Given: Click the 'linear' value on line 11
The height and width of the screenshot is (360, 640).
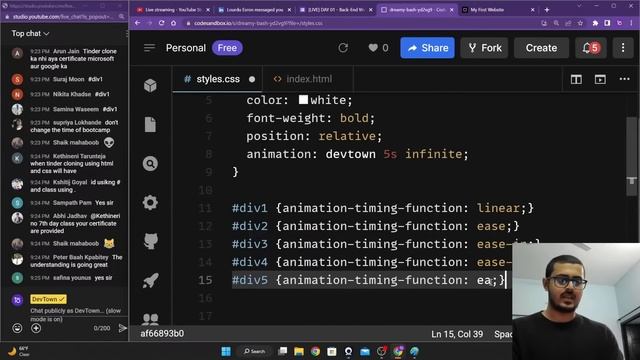Looking at the screenshot, I should [498, 208].
